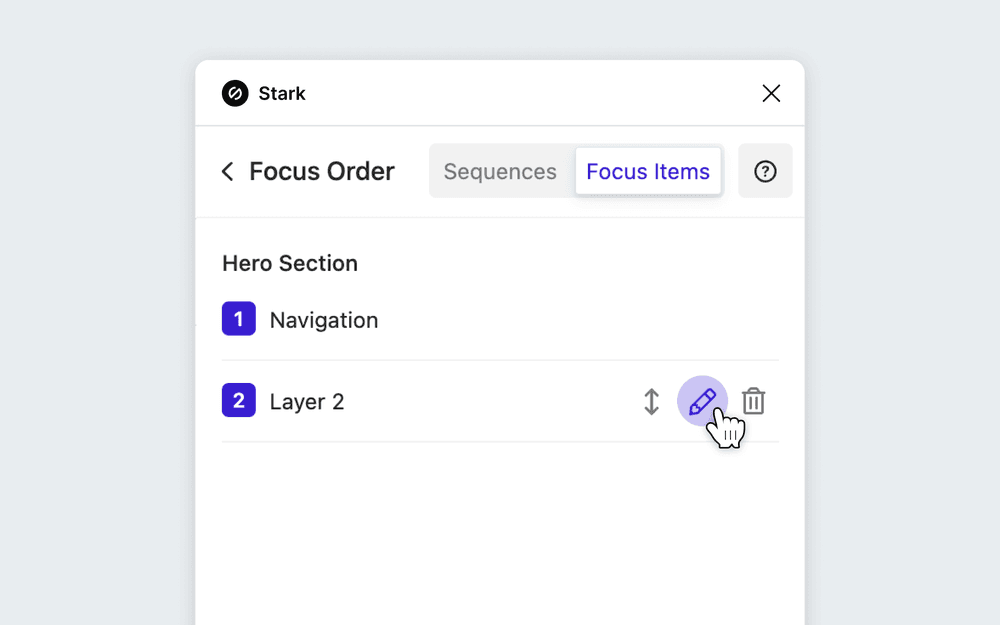Image resolution: width=1000 pixels, height=625 pixels.
Task: Click the highlighted purple edit circle
Action: 703,400
